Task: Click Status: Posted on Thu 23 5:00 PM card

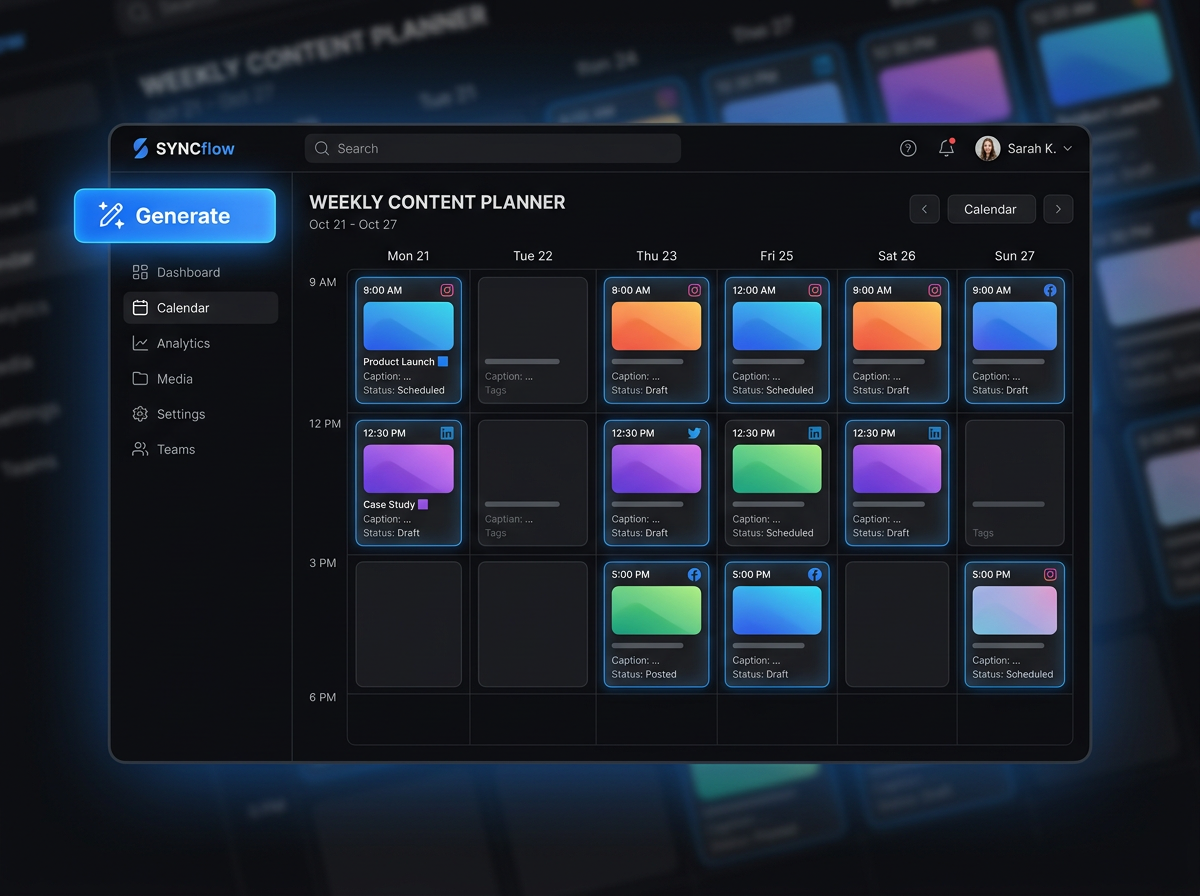Action: [x=644, y=674]
